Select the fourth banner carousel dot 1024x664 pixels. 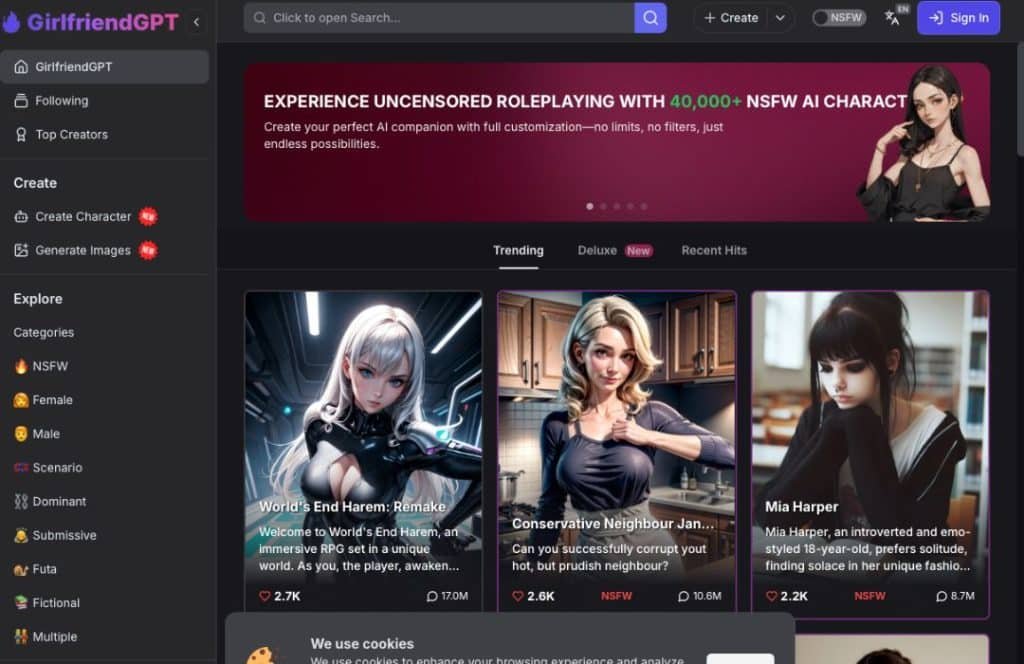point(630,206)
